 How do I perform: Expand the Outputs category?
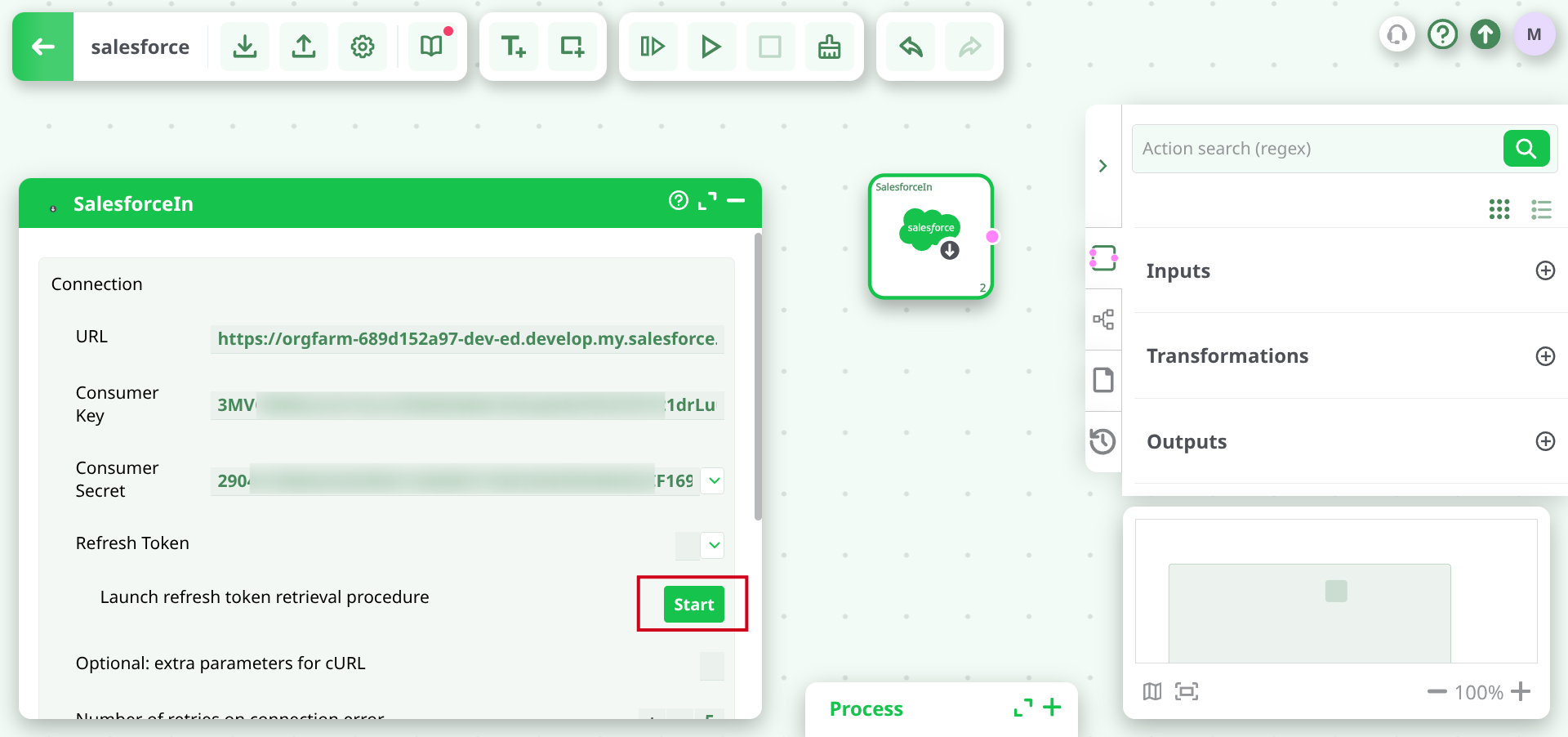tap(1545, 441)
